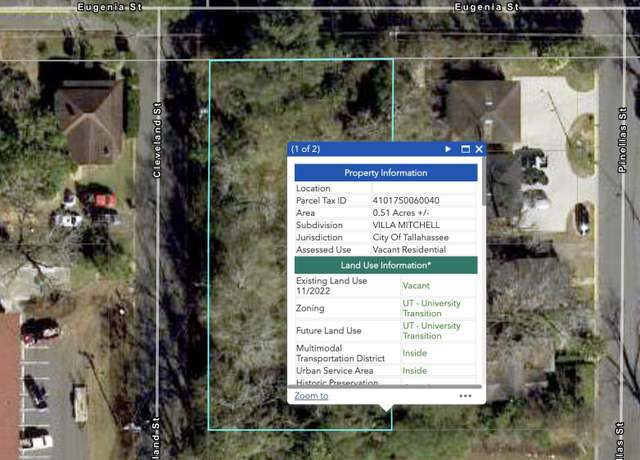640x460 pixels.
Task: Open the UT - University Transition zoning link
Action: click(x=431, y=308)
